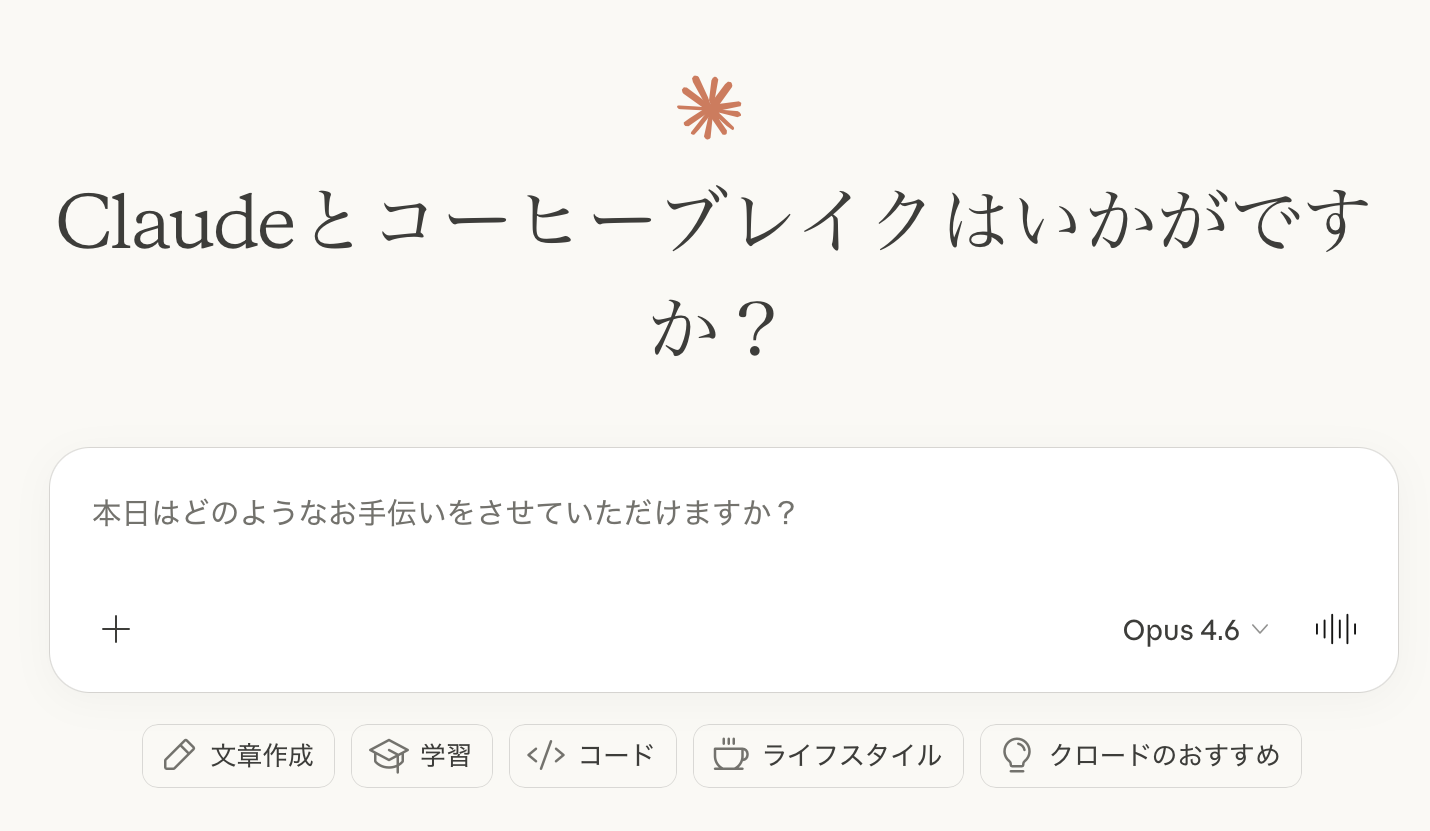1430x831 pixels.
Task: Click the code brackets icon beside コード
Action: coord(546,755)
